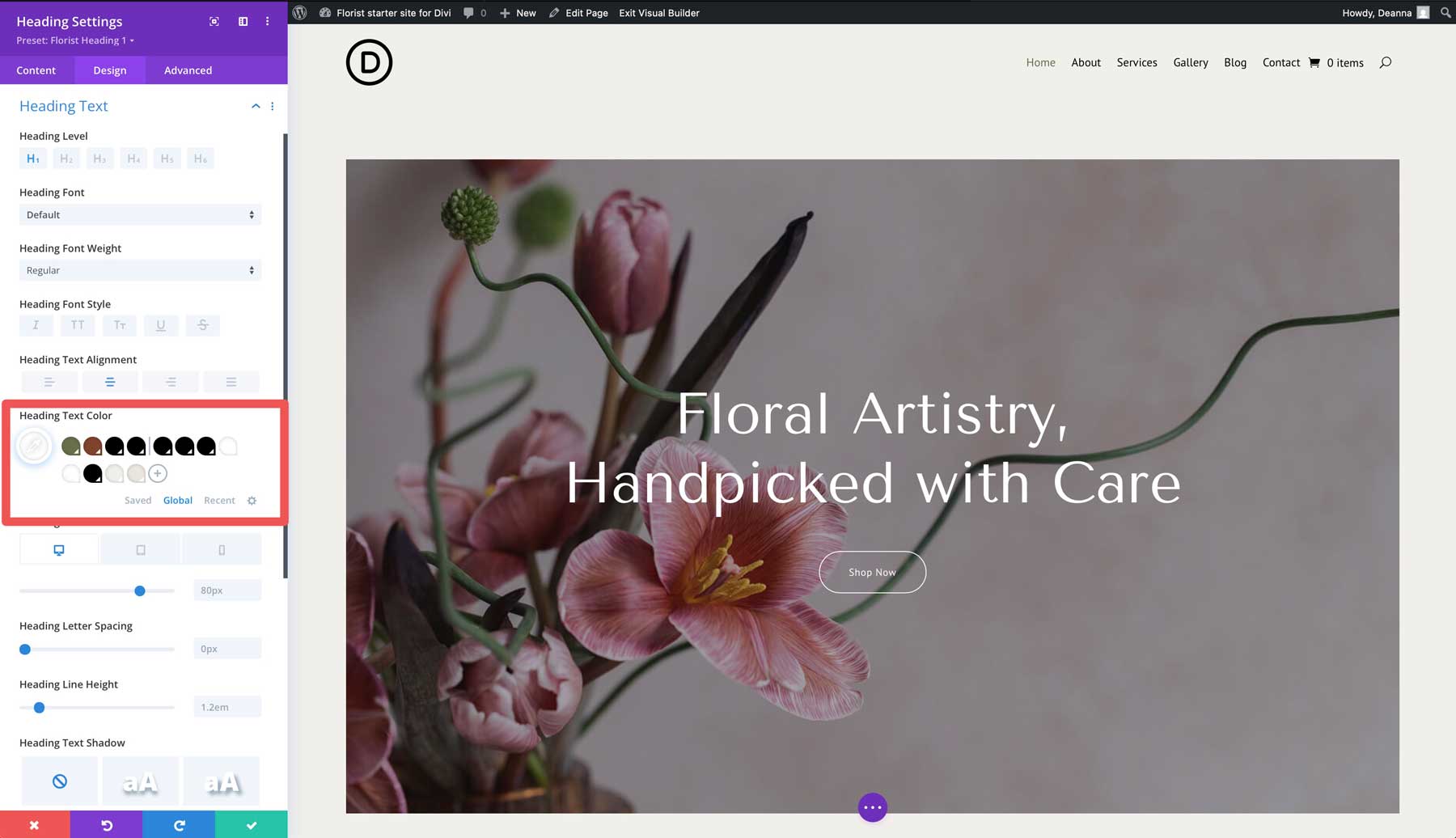The height and width of the screenshot is (838, 1456).
Task: Select the italic heading font style
Action: coord(36,325)
